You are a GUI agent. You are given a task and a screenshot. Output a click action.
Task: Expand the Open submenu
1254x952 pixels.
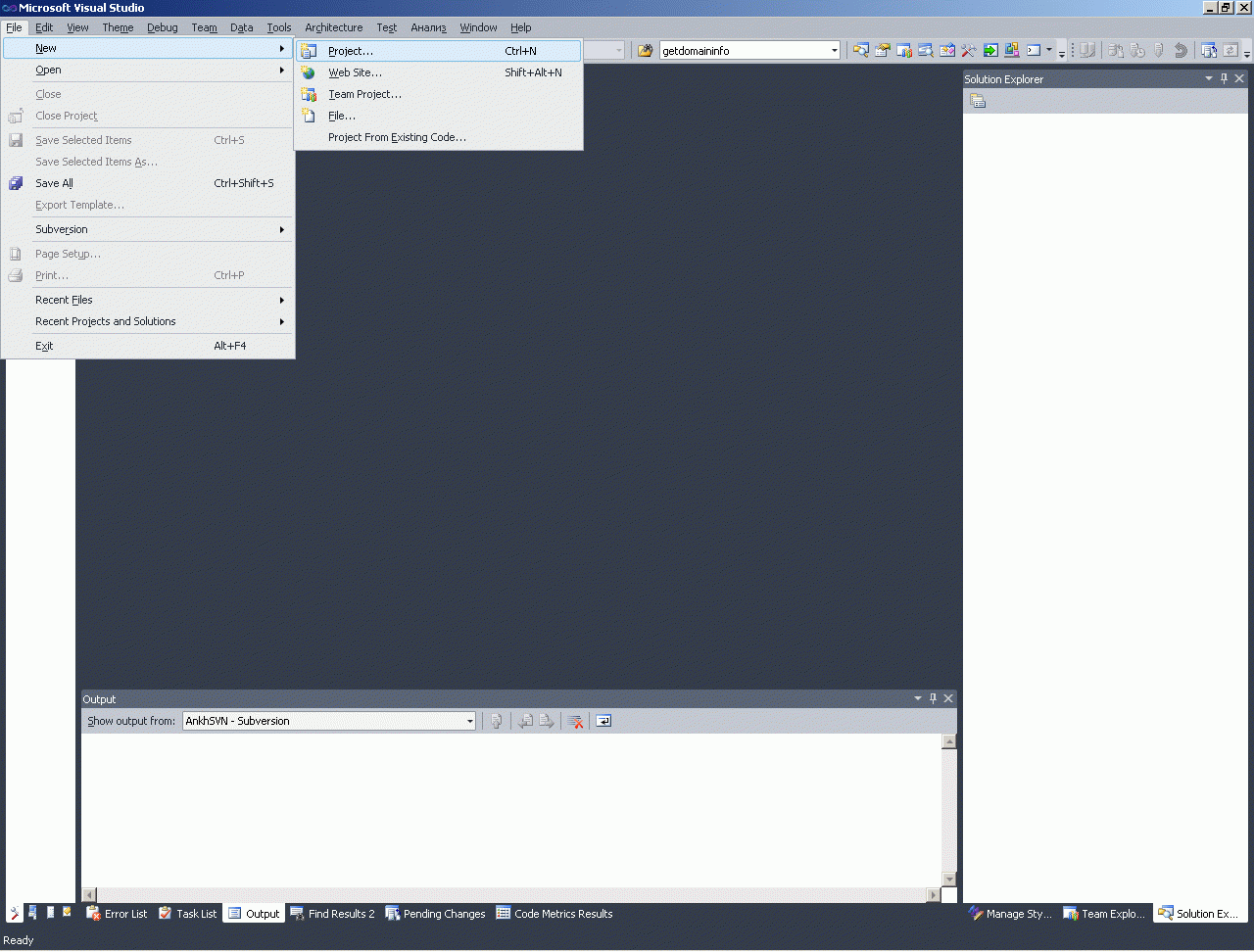coord(149,70)
